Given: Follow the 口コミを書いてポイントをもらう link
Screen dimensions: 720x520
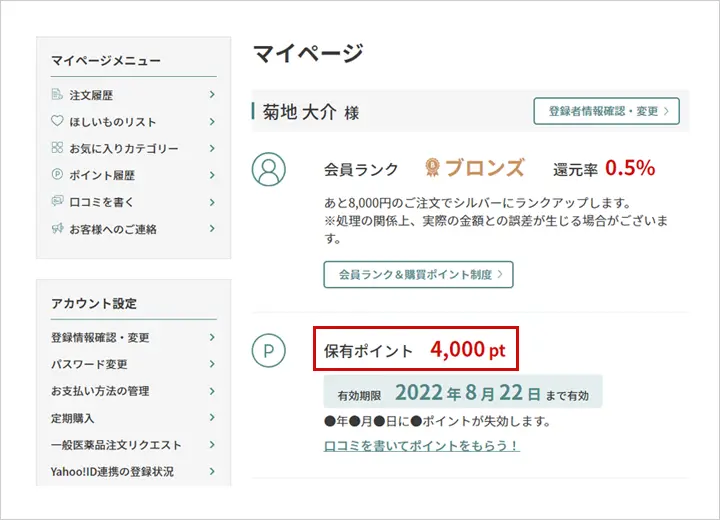Looking at the screenshot, I should (421, 446).
